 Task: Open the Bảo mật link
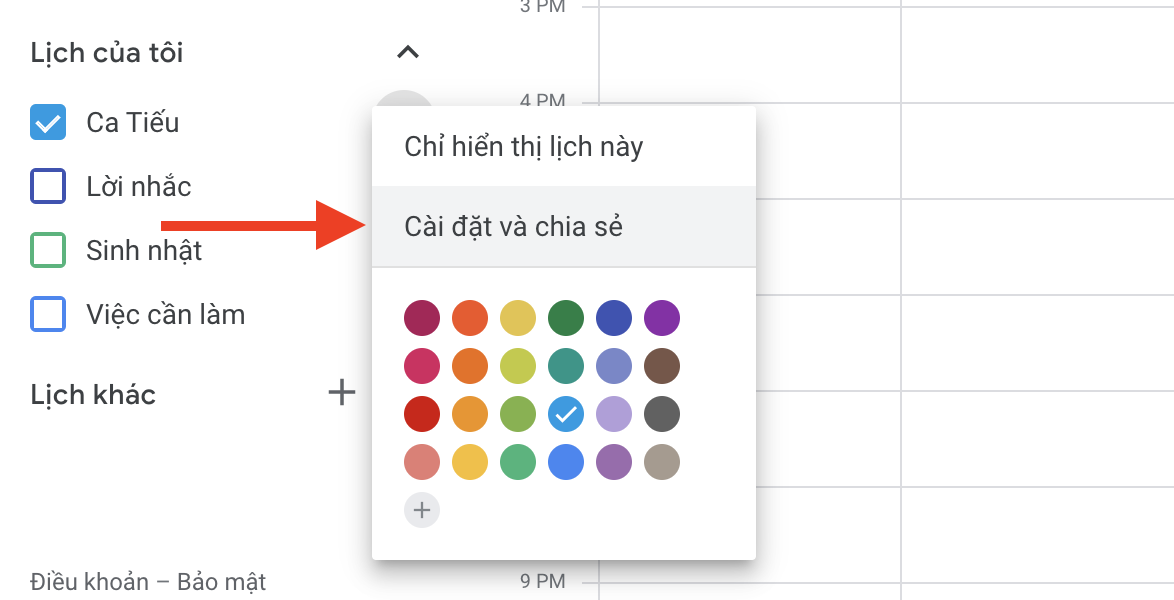pos(222,581)
